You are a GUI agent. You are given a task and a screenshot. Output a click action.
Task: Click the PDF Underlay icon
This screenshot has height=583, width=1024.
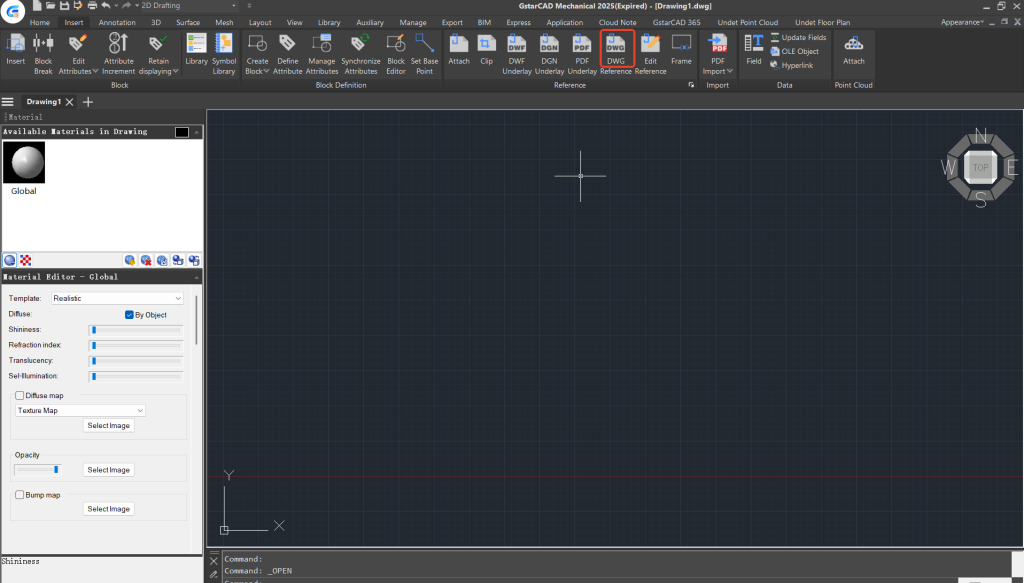pyautogui.click(x=582, y=54)
